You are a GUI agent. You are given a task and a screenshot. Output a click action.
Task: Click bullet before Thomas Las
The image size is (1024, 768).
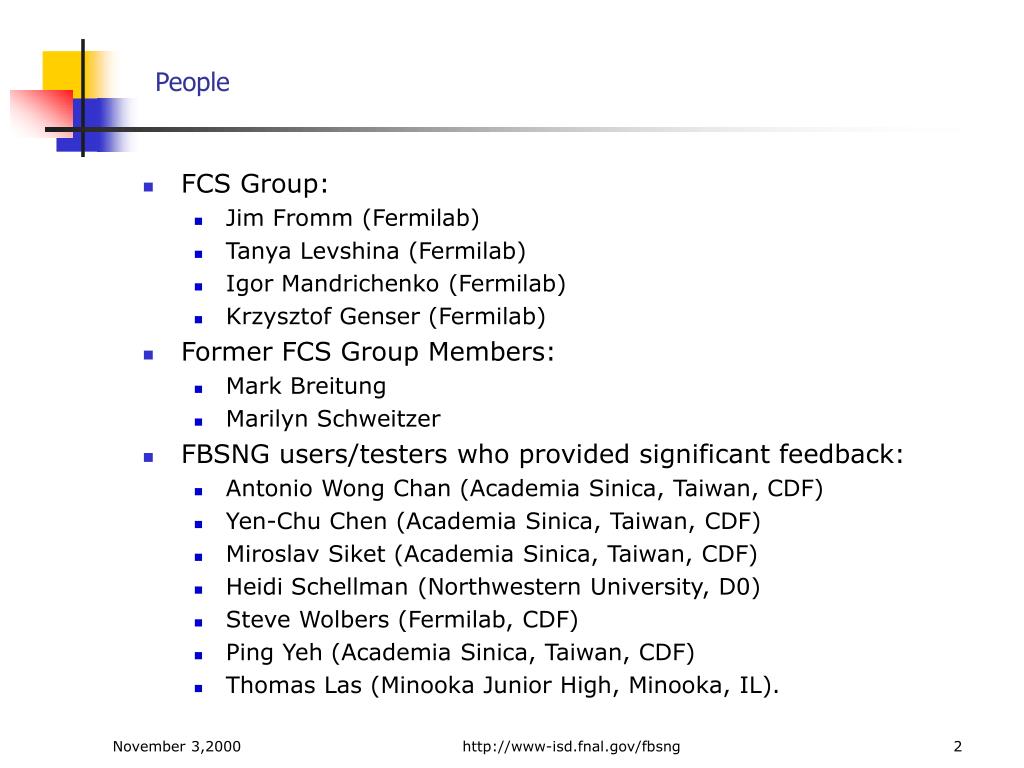tap(199, 688)
